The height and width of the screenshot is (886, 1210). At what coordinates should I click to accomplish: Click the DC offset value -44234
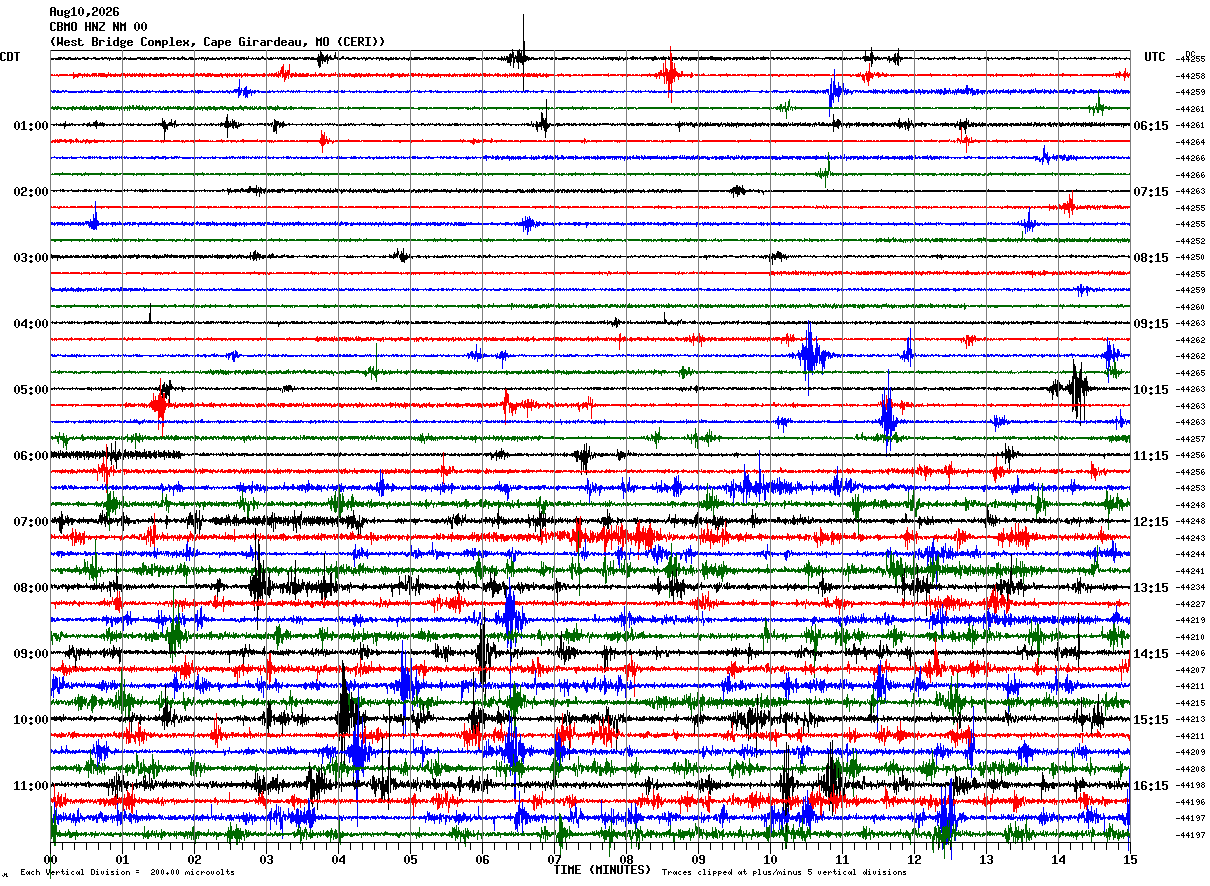point(1190,587)
